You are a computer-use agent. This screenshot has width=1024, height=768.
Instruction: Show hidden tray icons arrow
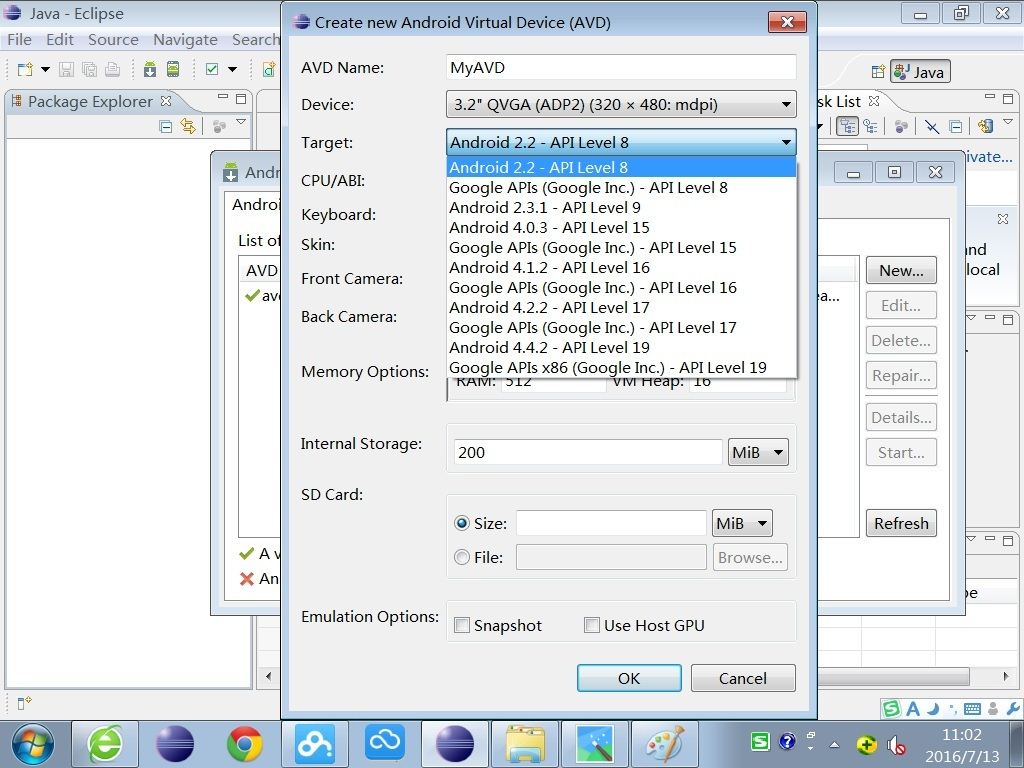pyautogui.click(x=835, y=744)
